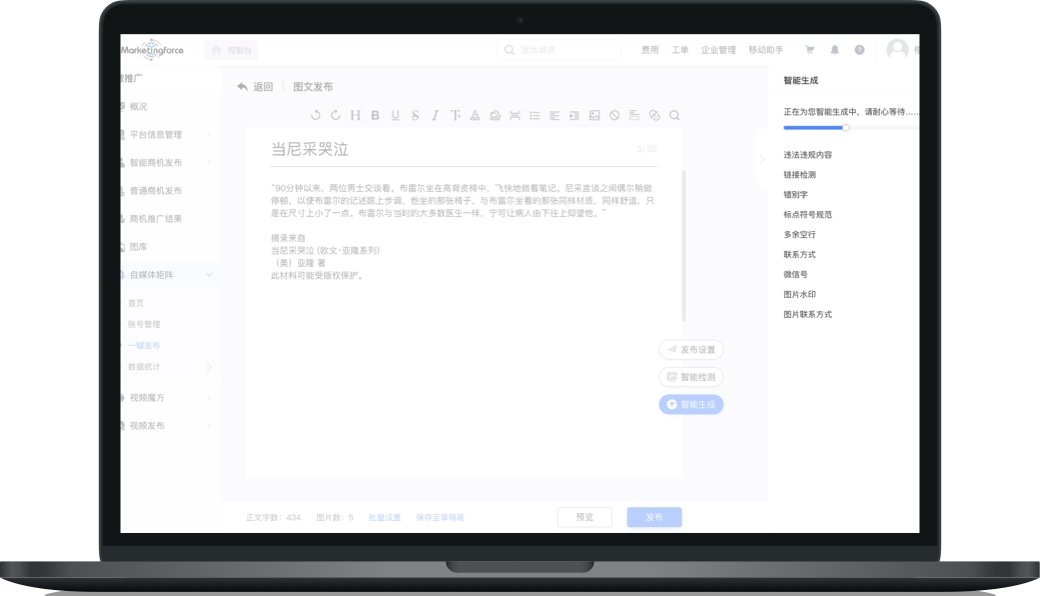The width and height of the screenshot is (1040, 596).
Task: Expand 视频魔方 sidebar chevron
Action: point(208,398)
